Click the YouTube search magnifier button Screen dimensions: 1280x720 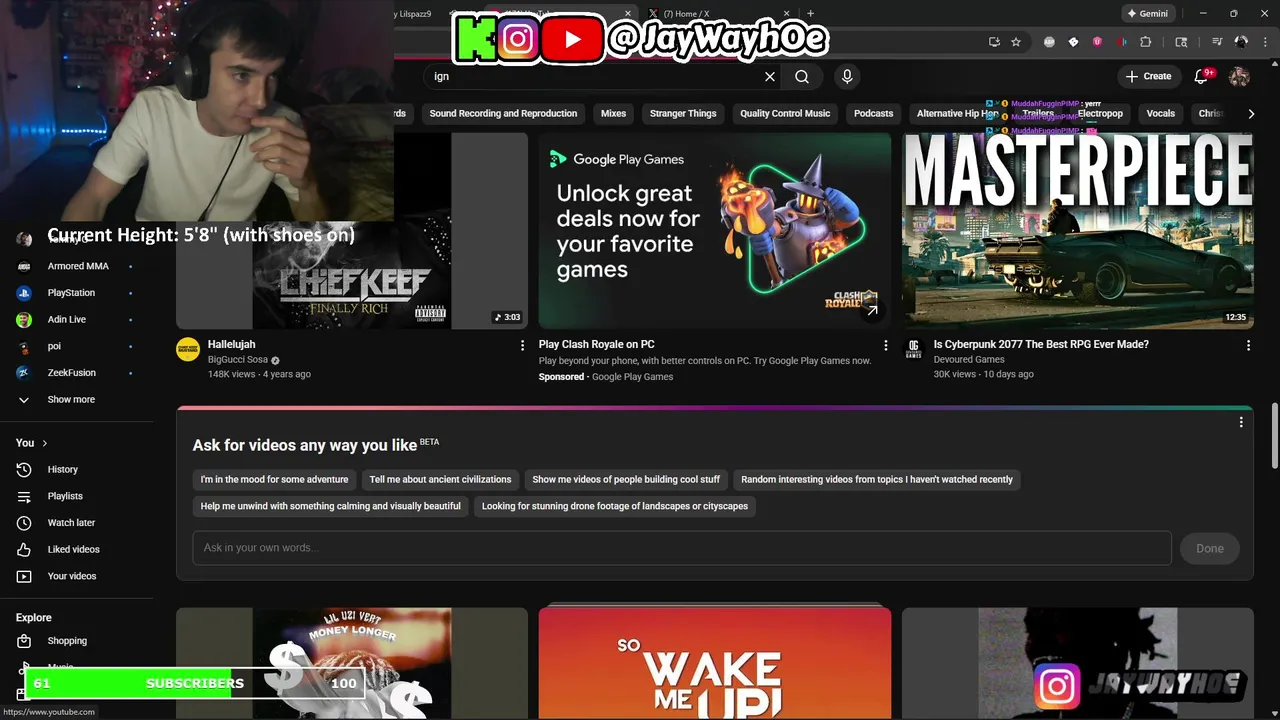[802, 76]
